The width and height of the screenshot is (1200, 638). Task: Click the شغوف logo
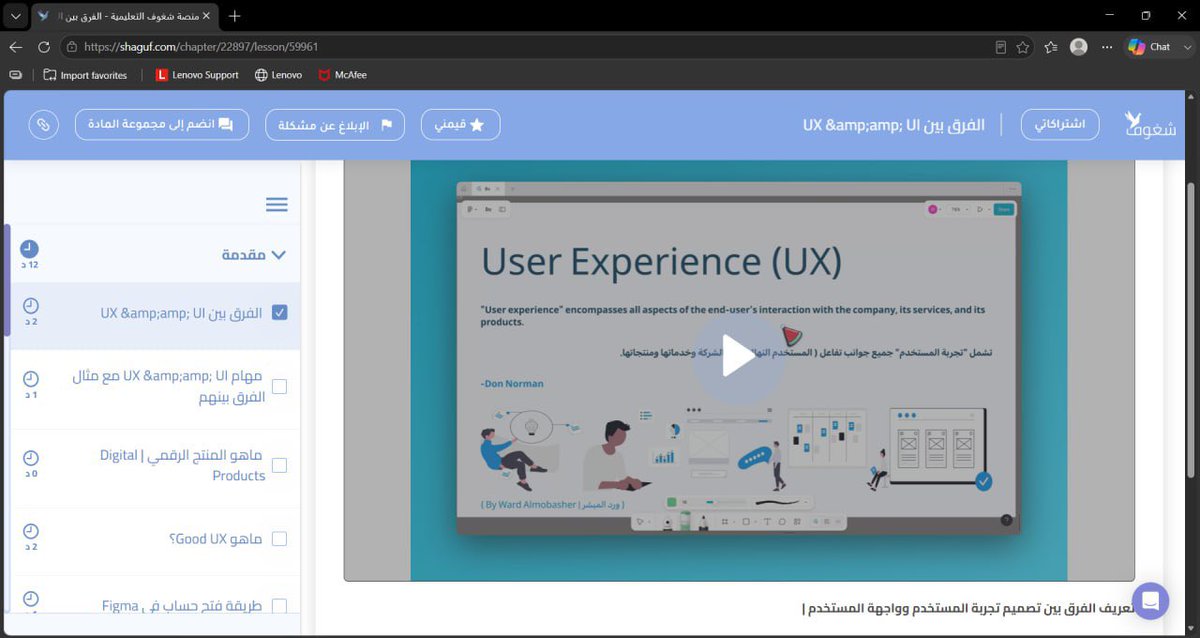1149,125
